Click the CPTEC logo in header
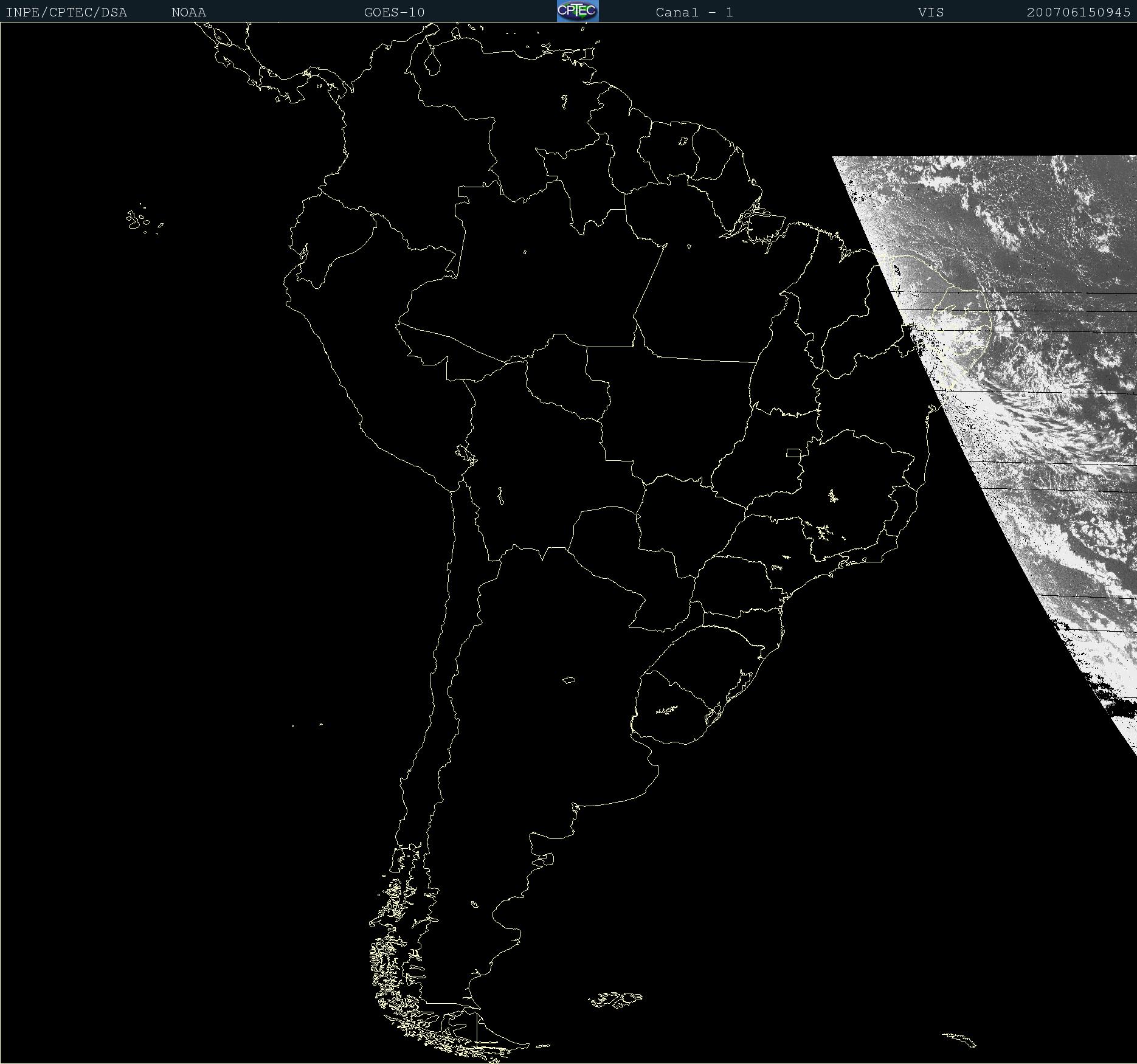The height and width of the screenshot is (1064, 1137). pos(578,11)
